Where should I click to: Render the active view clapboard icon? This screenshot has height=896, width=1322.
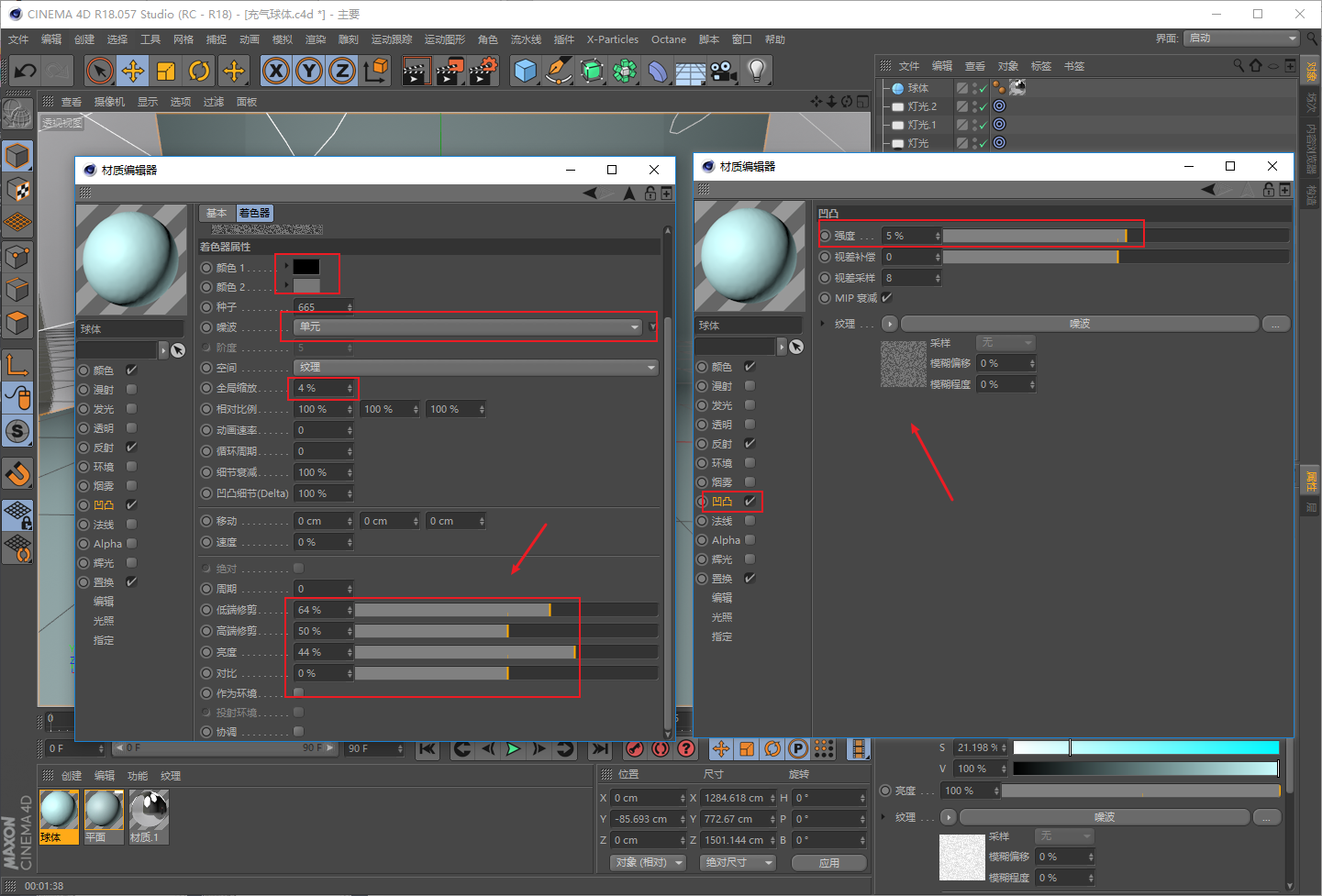coord(416,71)
